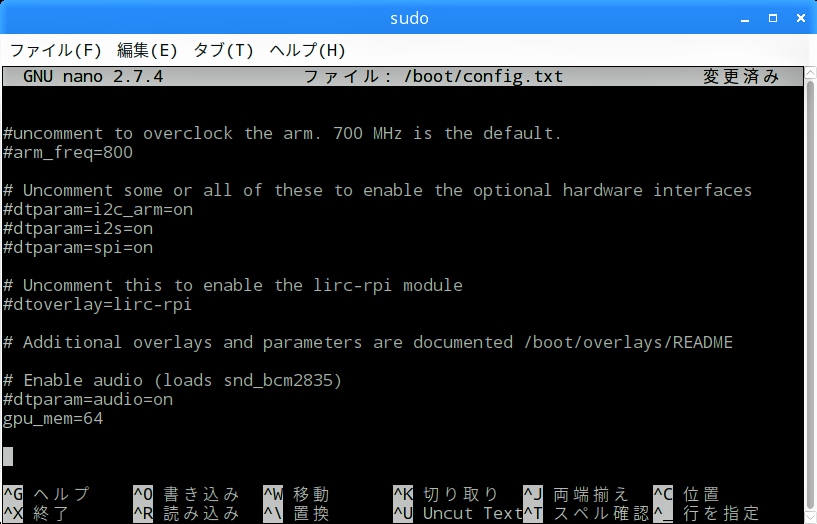Click the 'optional hardware interfaces' comment line
Image resolution: width=817 pixels, height=524 pixels.
(378, 191)
